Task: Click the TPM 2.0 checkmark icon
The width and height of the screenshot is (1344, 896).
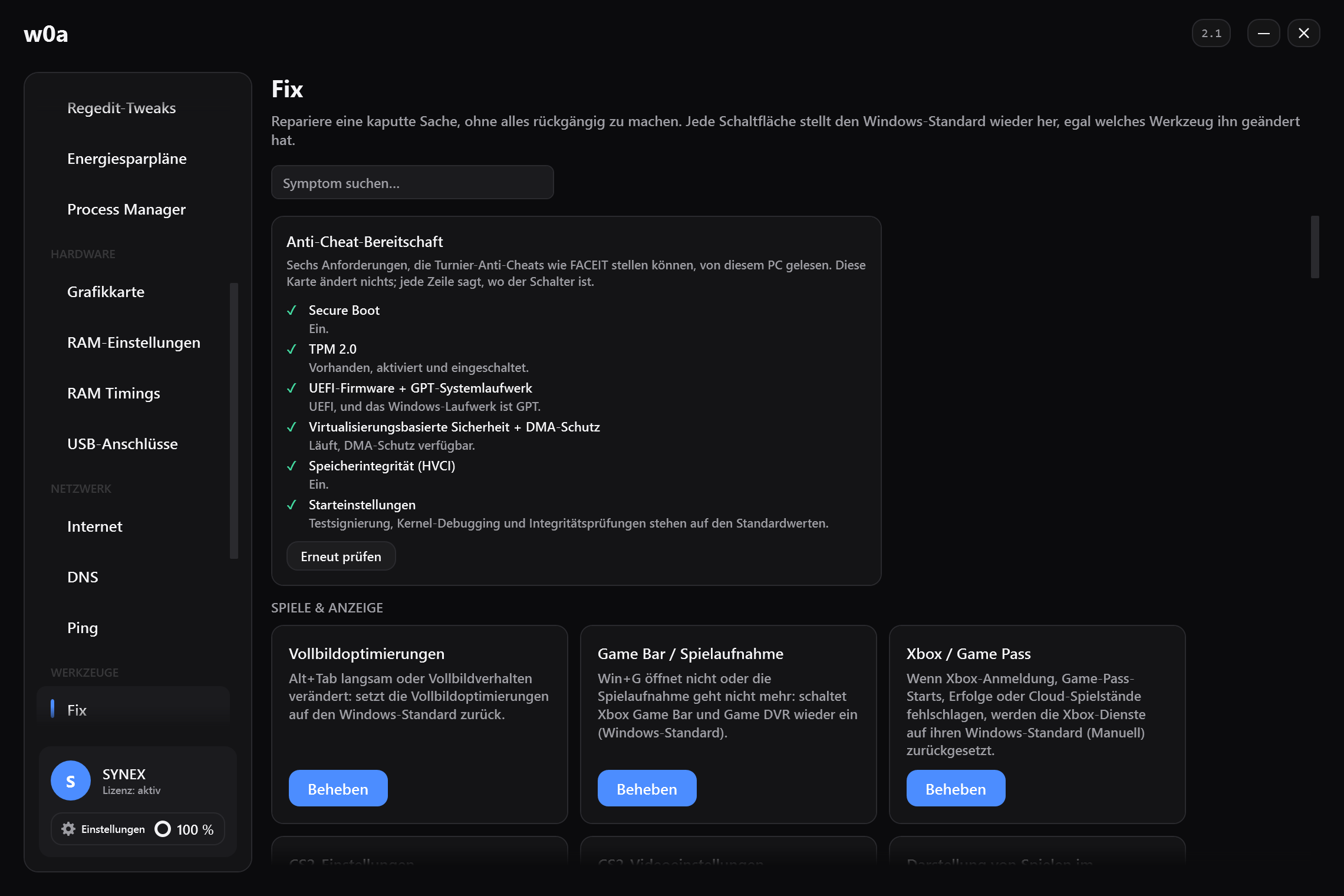Action: coord(291,349)
